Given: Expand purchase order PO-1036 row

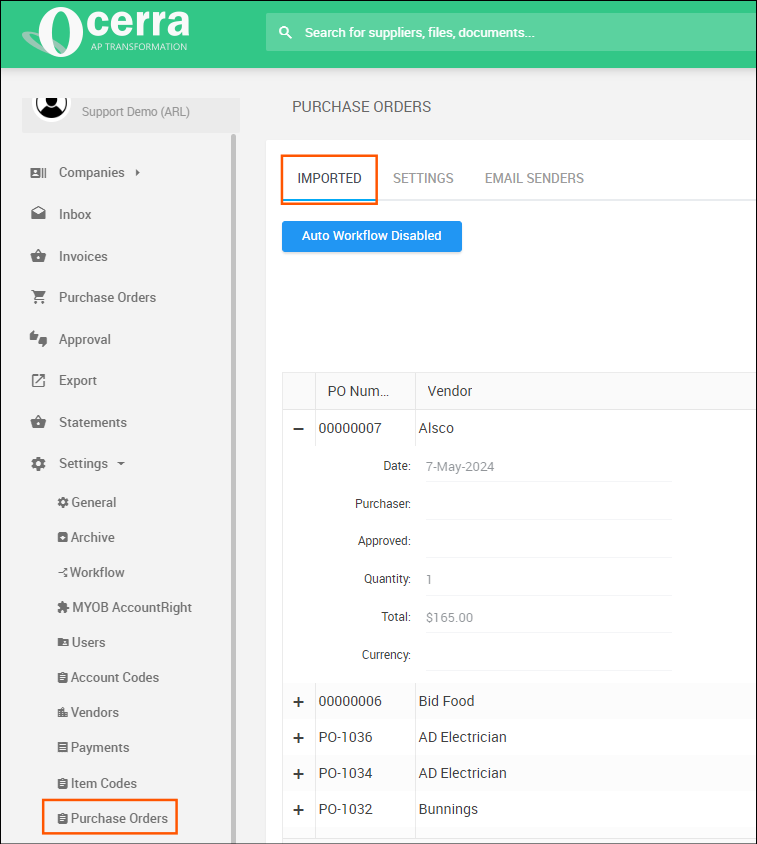Looking at the screenshot, I should (x=298, y=738).
